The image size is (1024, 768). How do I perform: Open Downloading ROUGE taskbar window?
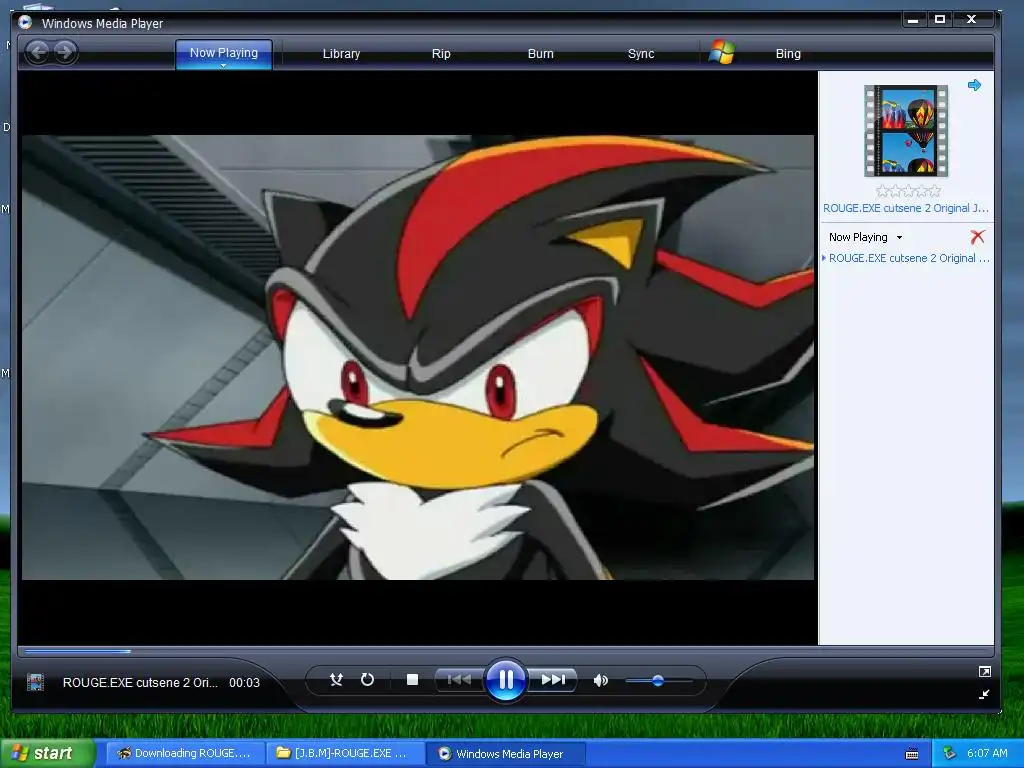(185, 753)
